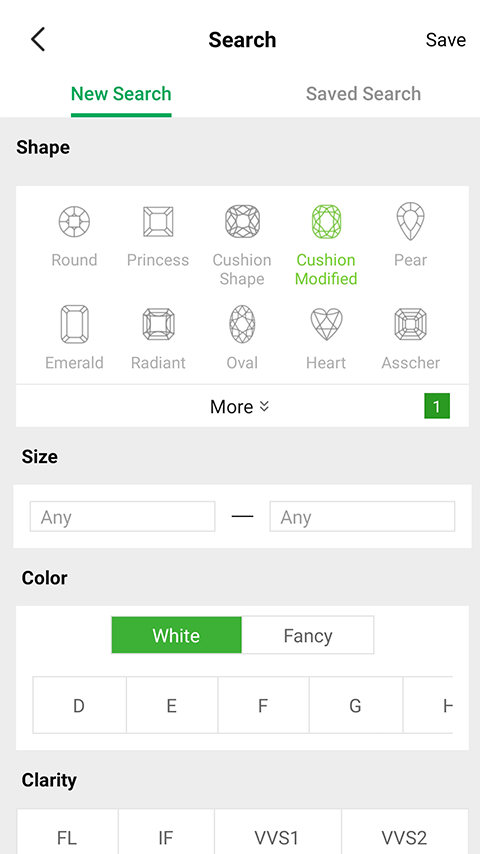Focus the maximum size Any field
480x854 pixels.
pyautogui.click(x=362, y=516)
